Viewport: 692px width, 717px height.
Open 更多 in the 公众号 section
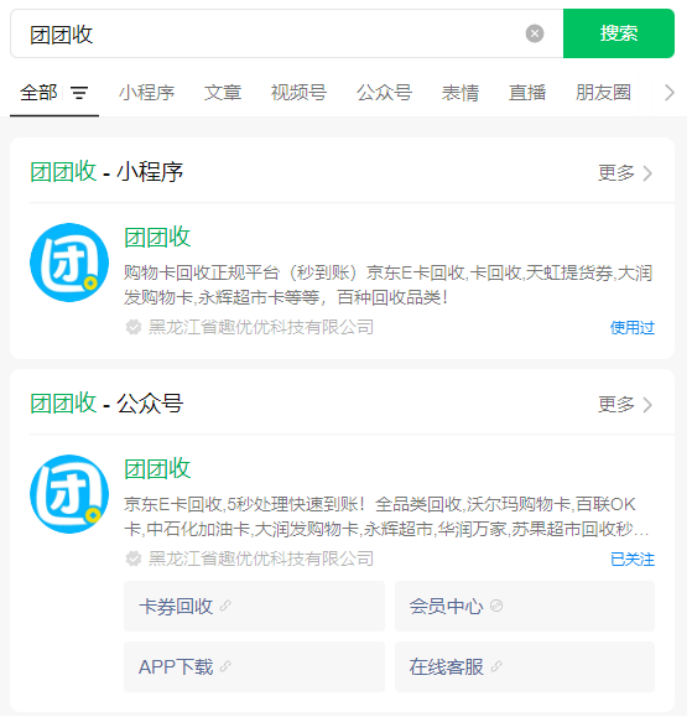tap(625, 404)
